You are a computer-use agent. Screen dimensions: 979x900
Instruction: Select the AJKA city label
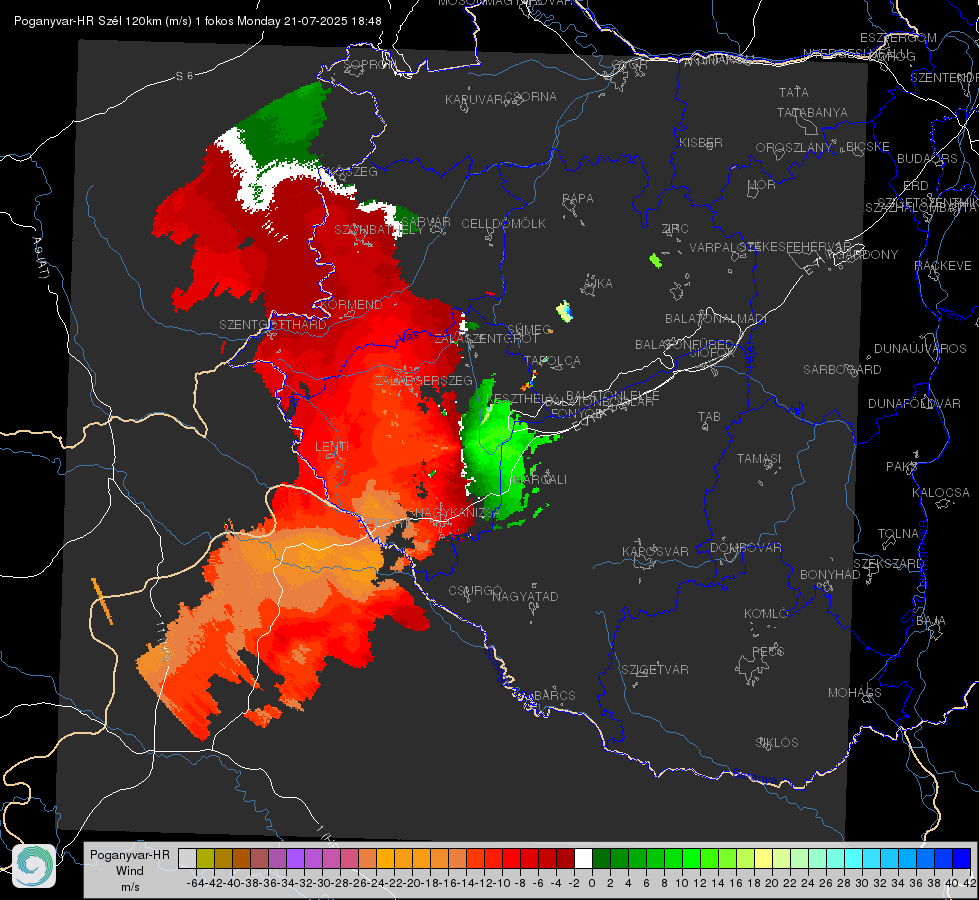pos(597,284)
